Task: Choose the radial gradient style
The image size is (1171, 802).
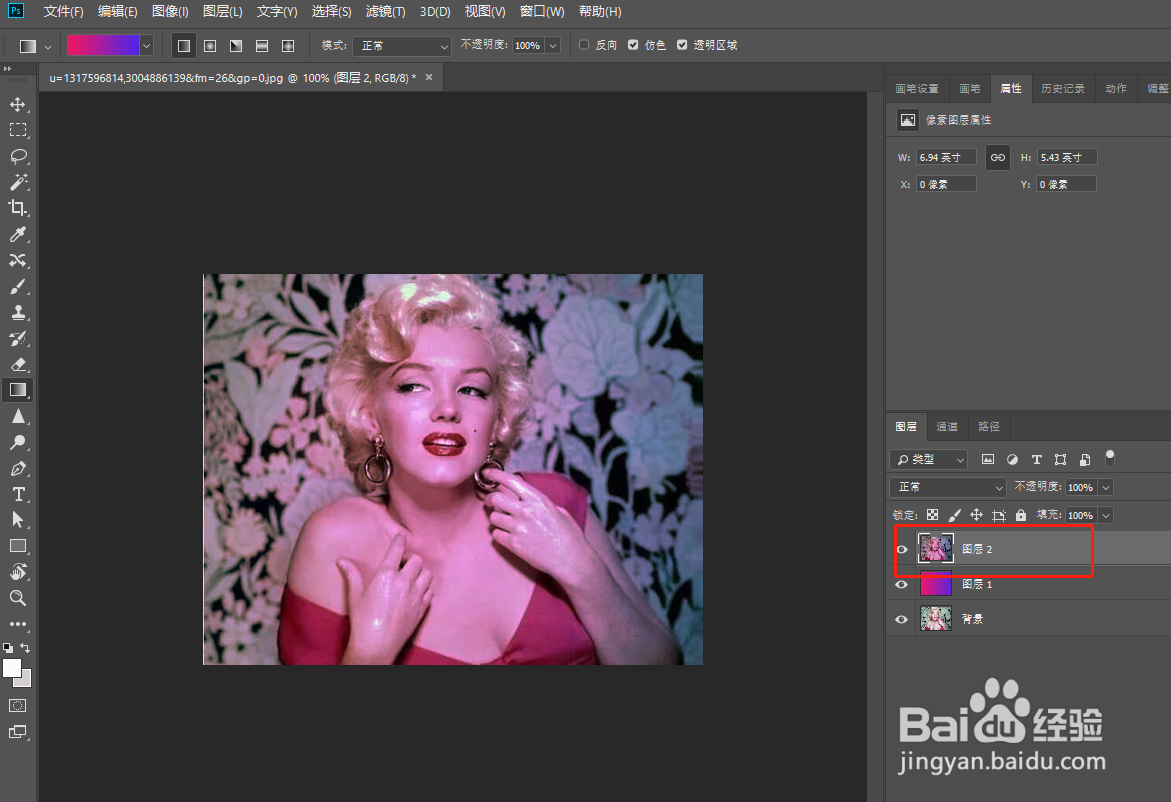Action: pos(210,46)
